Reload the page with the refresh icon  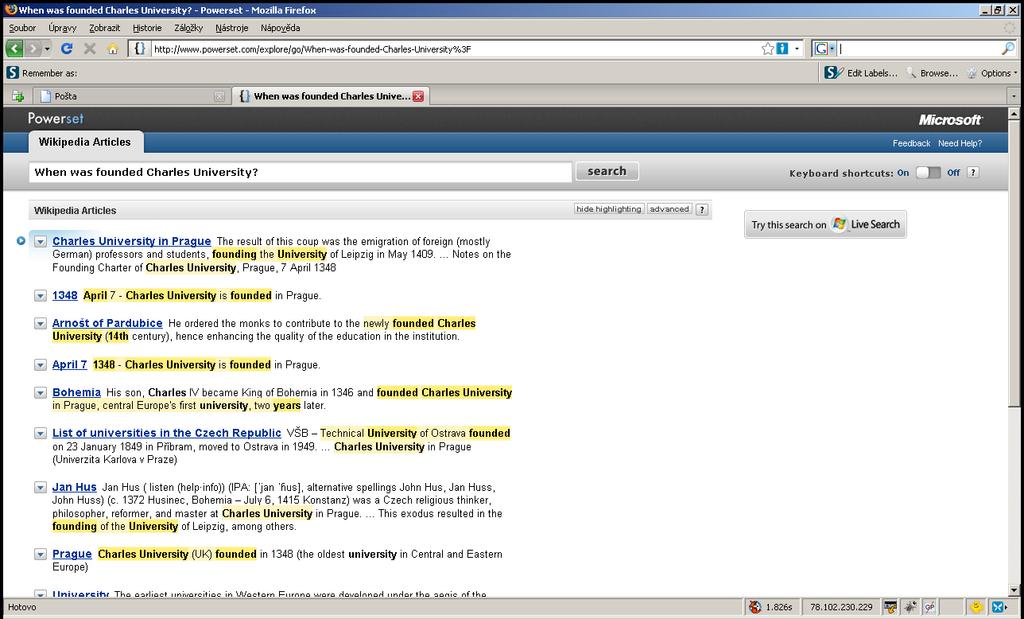[x=67, y=49]
